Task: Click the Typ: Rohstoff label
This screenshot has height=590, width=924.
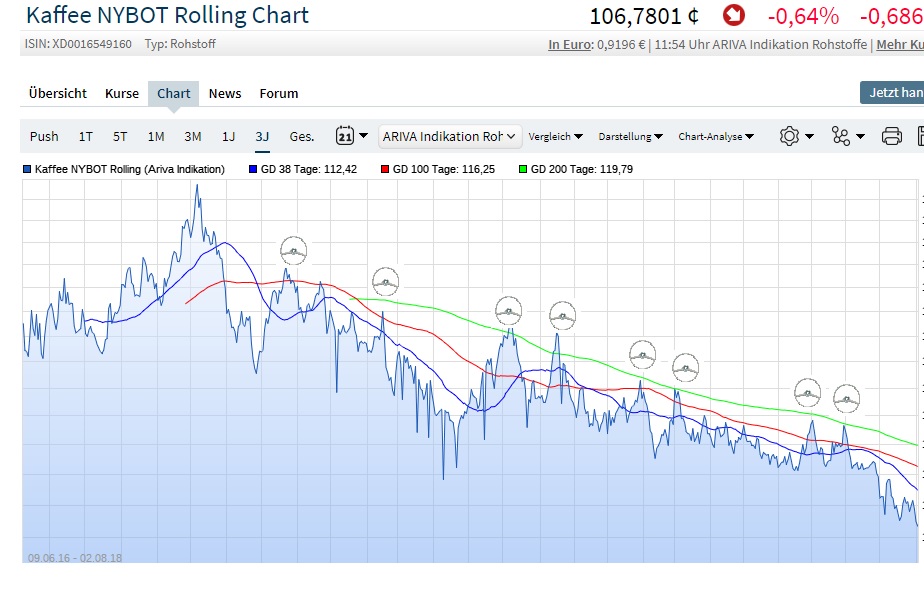Action: click(x=180, y=44)
